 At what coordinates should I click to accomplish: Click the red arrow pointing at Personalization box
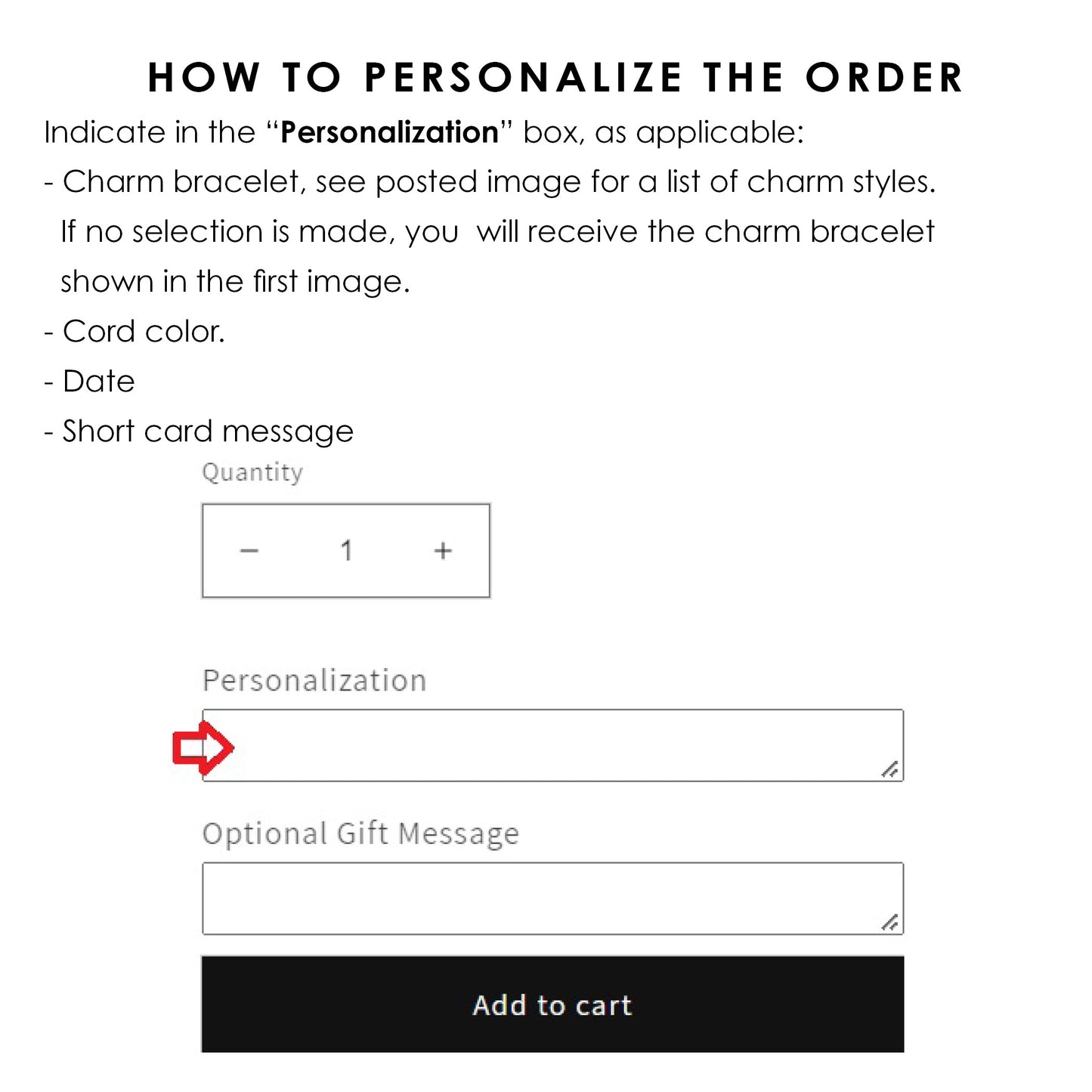[202, 747]
